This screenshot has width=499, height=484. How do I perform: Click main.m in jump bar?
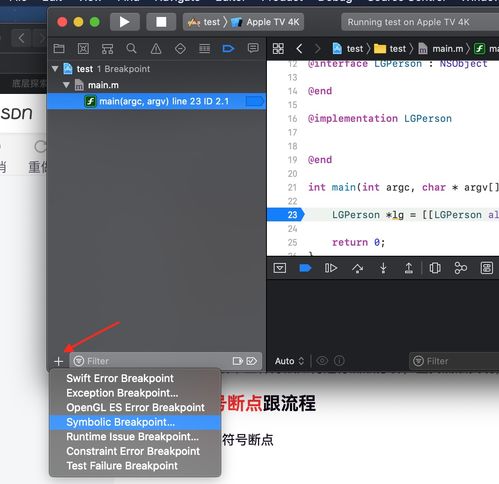(441, 49)
